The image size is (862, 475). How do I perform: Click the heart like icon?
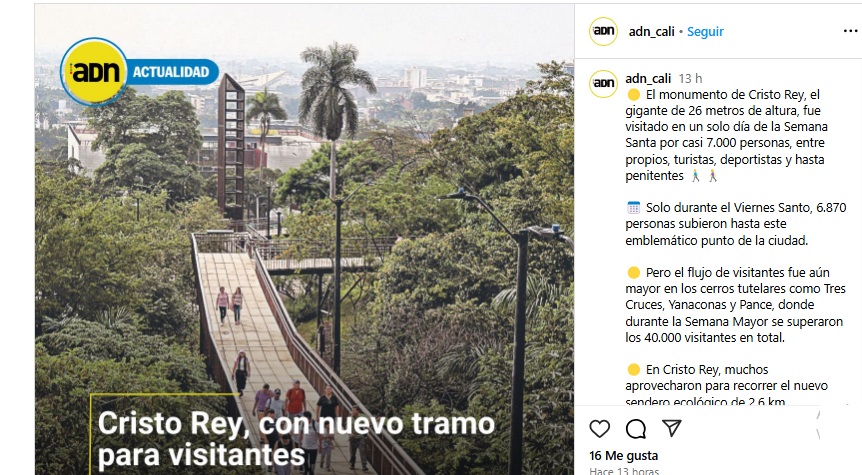click(599, 428)
